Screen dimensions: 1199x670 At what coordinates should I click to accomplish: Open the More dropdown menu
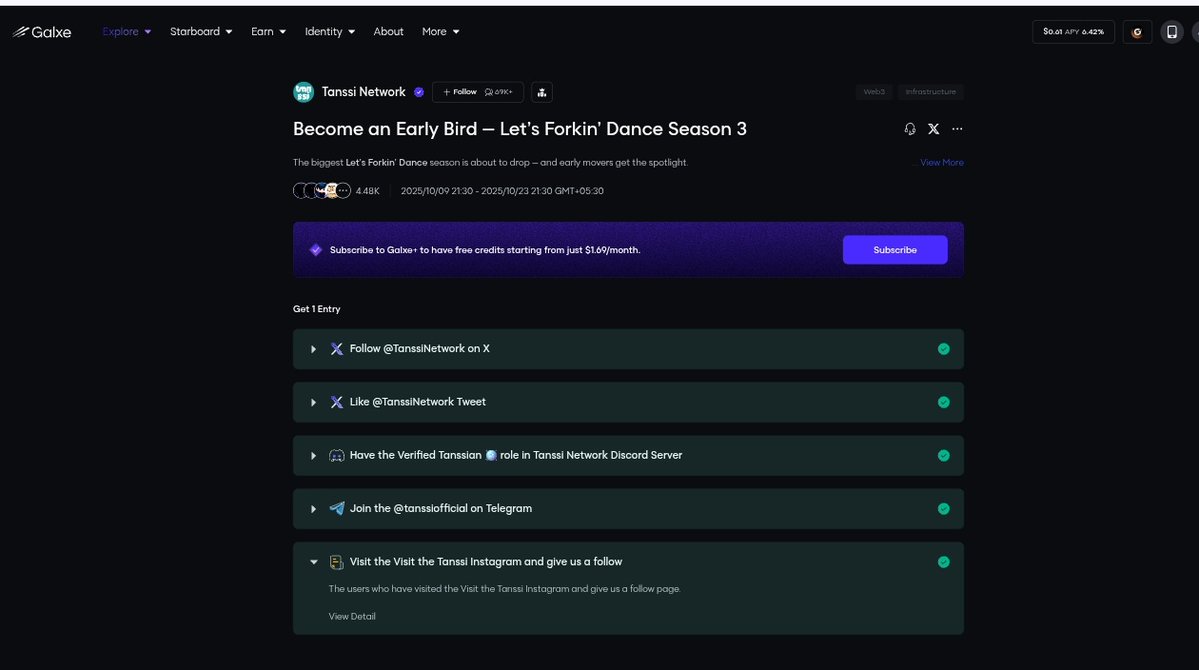(440, 31)
